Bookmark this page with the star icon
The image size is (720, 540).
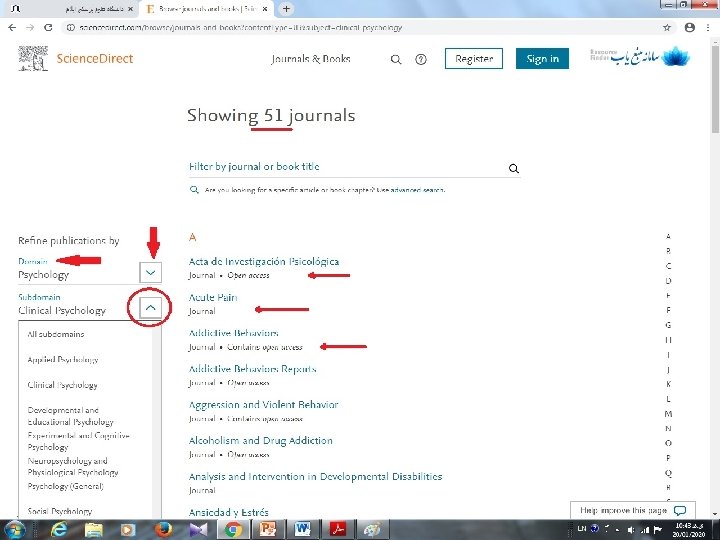tap(667, 28)
